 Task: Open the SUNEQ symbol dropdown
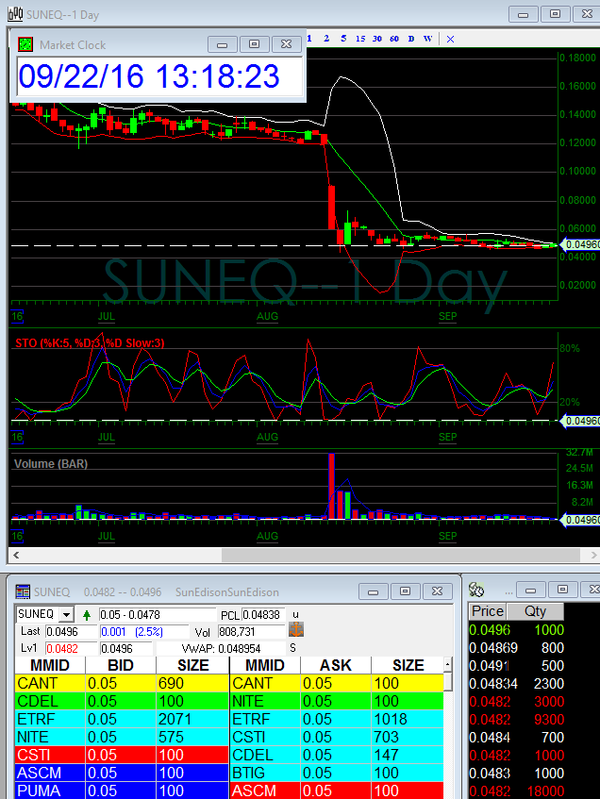point(66,615)
